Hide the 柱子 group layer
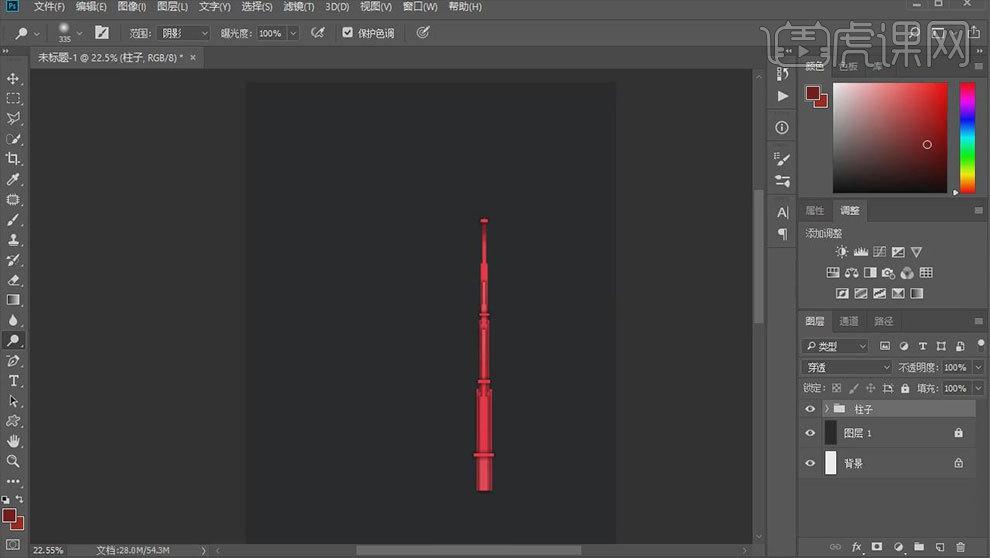Screen dimensions: 990x558 [x=810, y=409]
